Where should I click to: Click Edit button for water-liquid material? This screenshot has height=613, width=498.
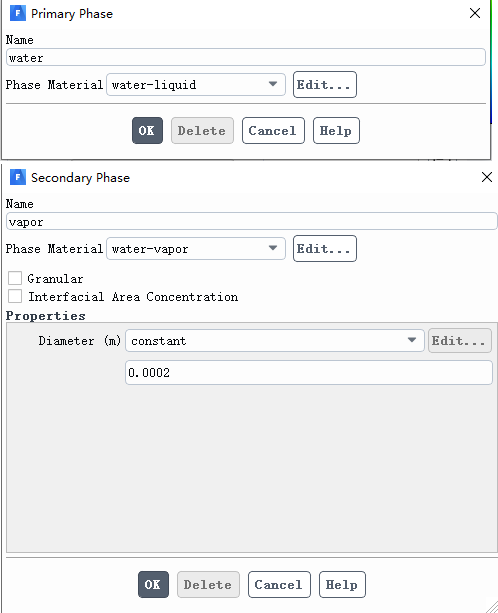pyautogui.click(x=325, y=84)
